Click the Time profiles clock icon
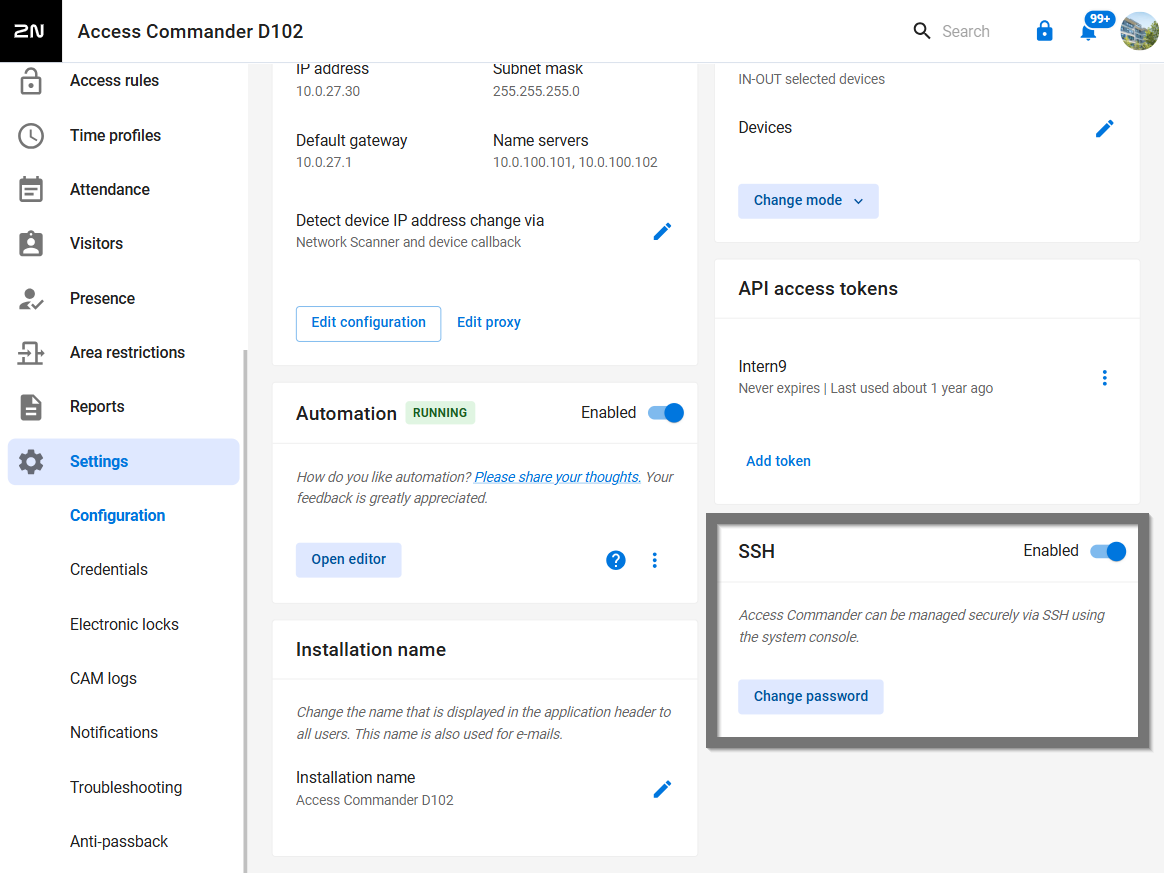Viewport: 1164px width, 873px height. point(30,136)
